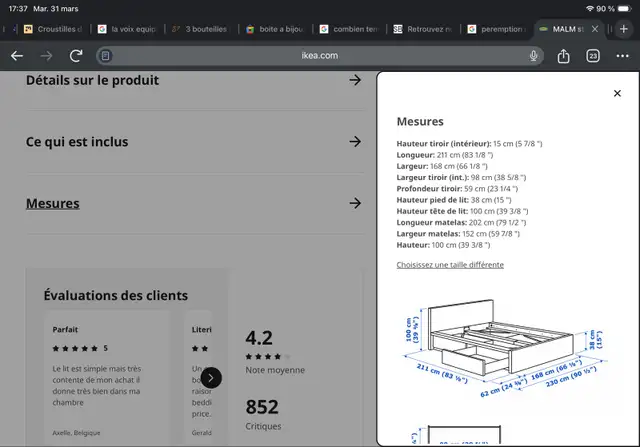This screenshot has height=447, width=640.
Task: Click the underlined Mesures heading
Action: click(53, 203)
